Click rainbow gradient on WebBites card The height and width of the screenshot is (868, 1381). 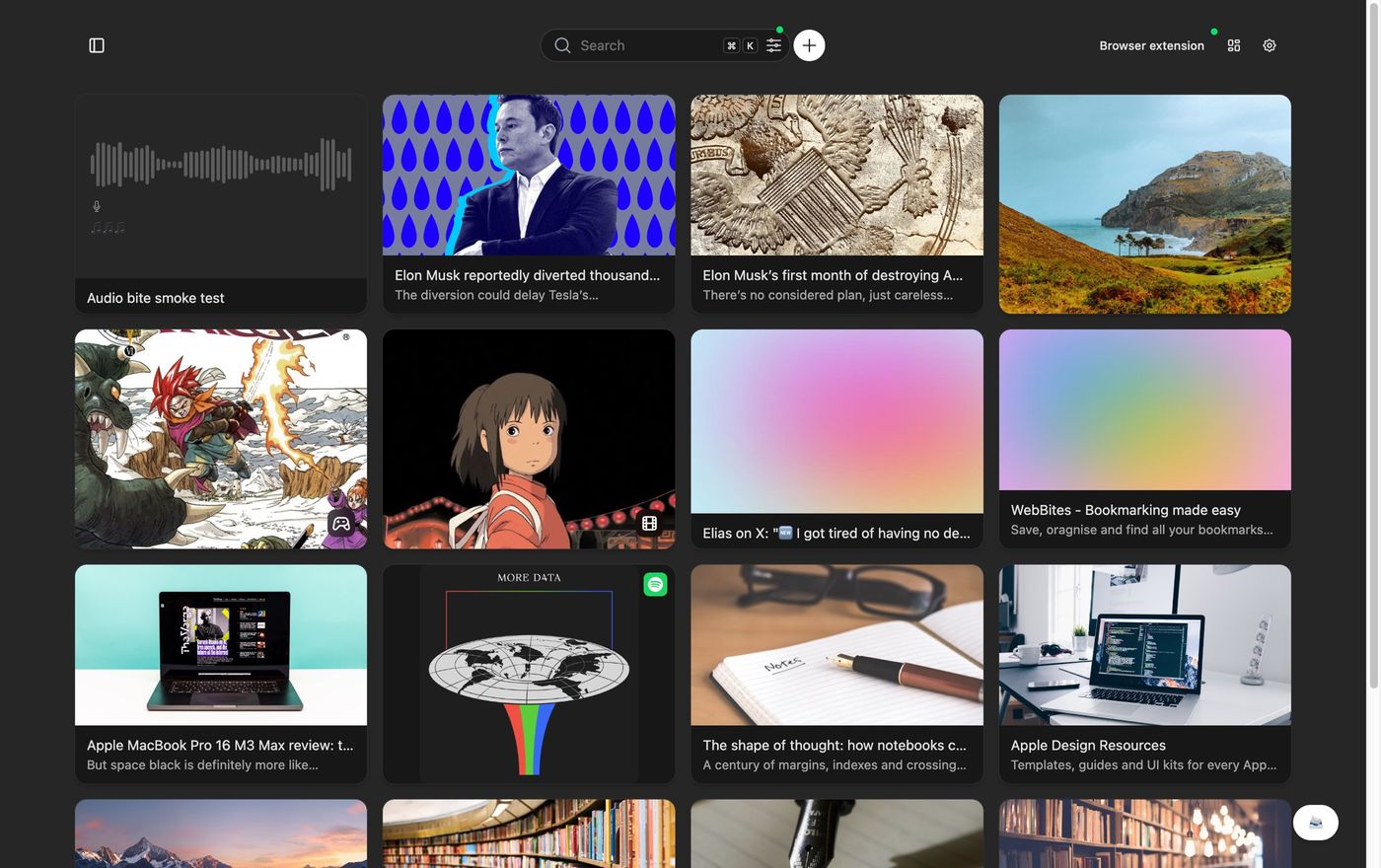1145,409
